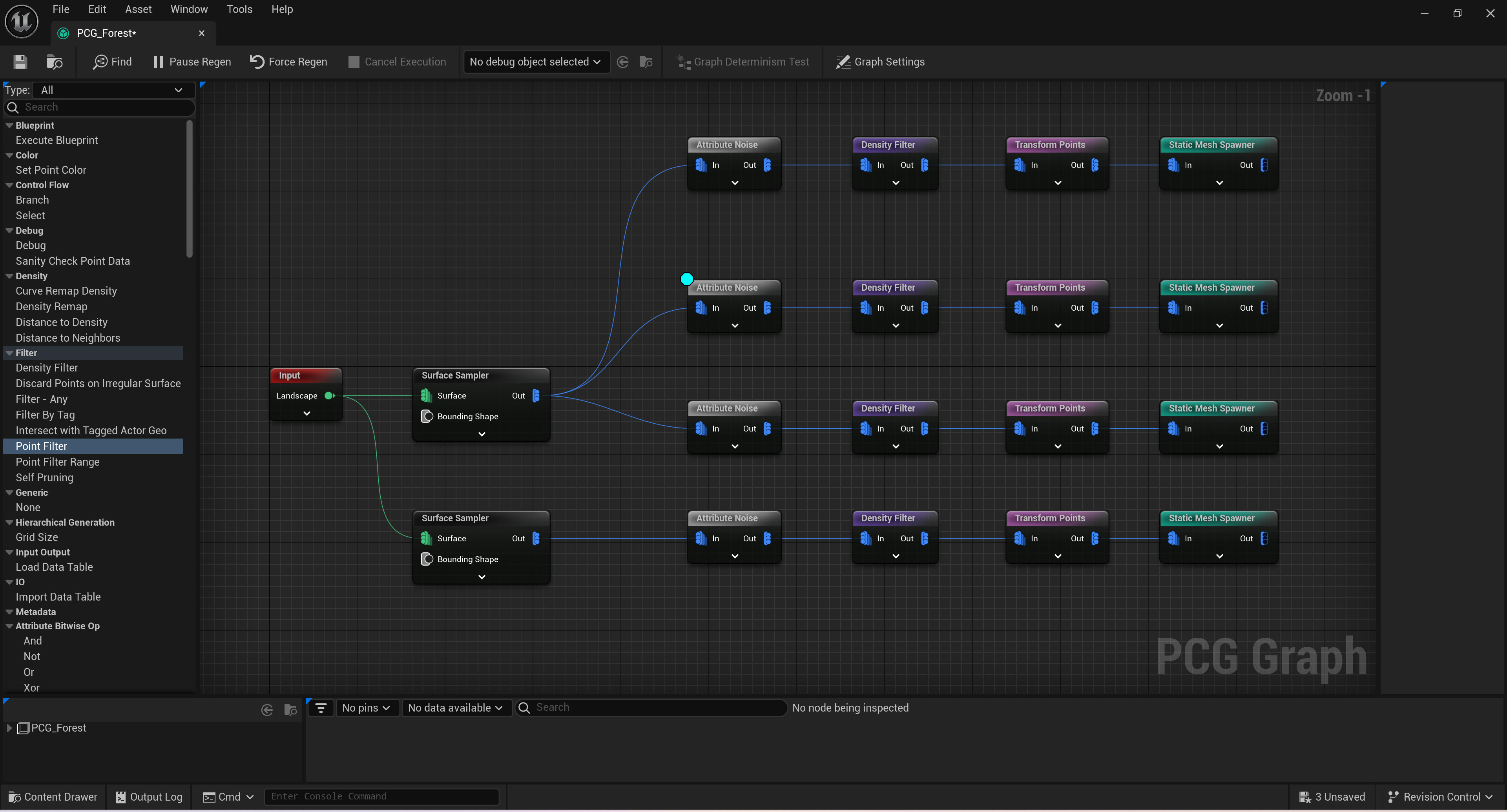1507x812 pixels.
Task: Click the Force Regen icon
Action: 257,62
